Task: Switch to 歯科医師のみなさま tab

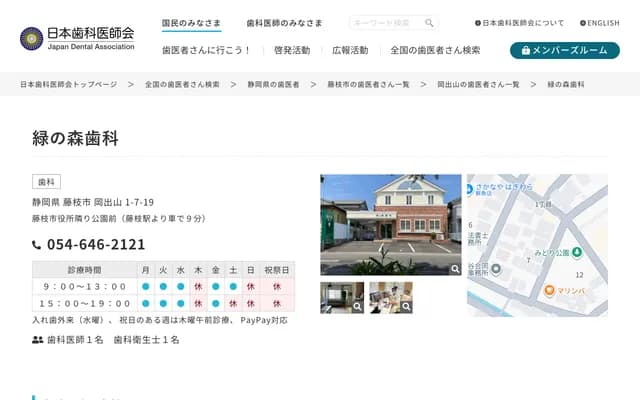Action: [x=285, y=23]
